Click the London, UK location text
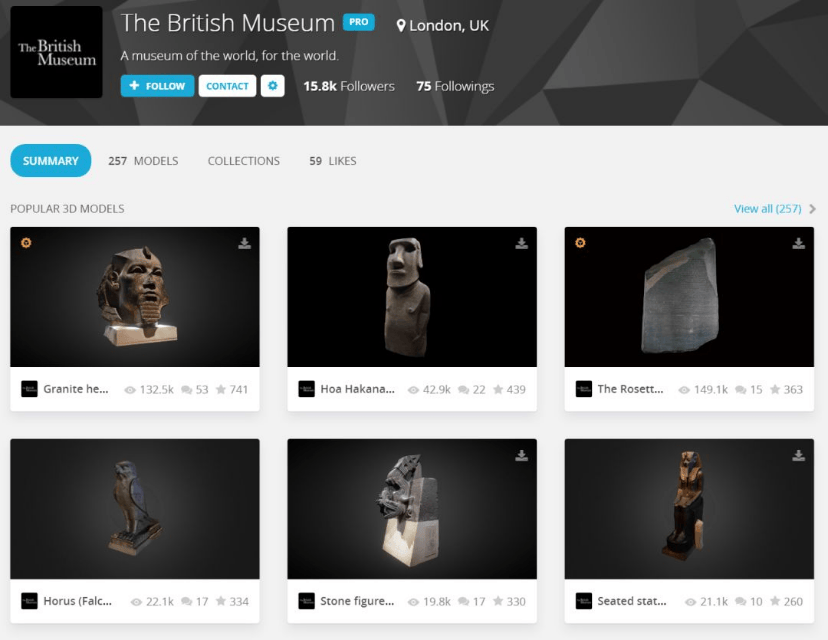 point(449,25)
